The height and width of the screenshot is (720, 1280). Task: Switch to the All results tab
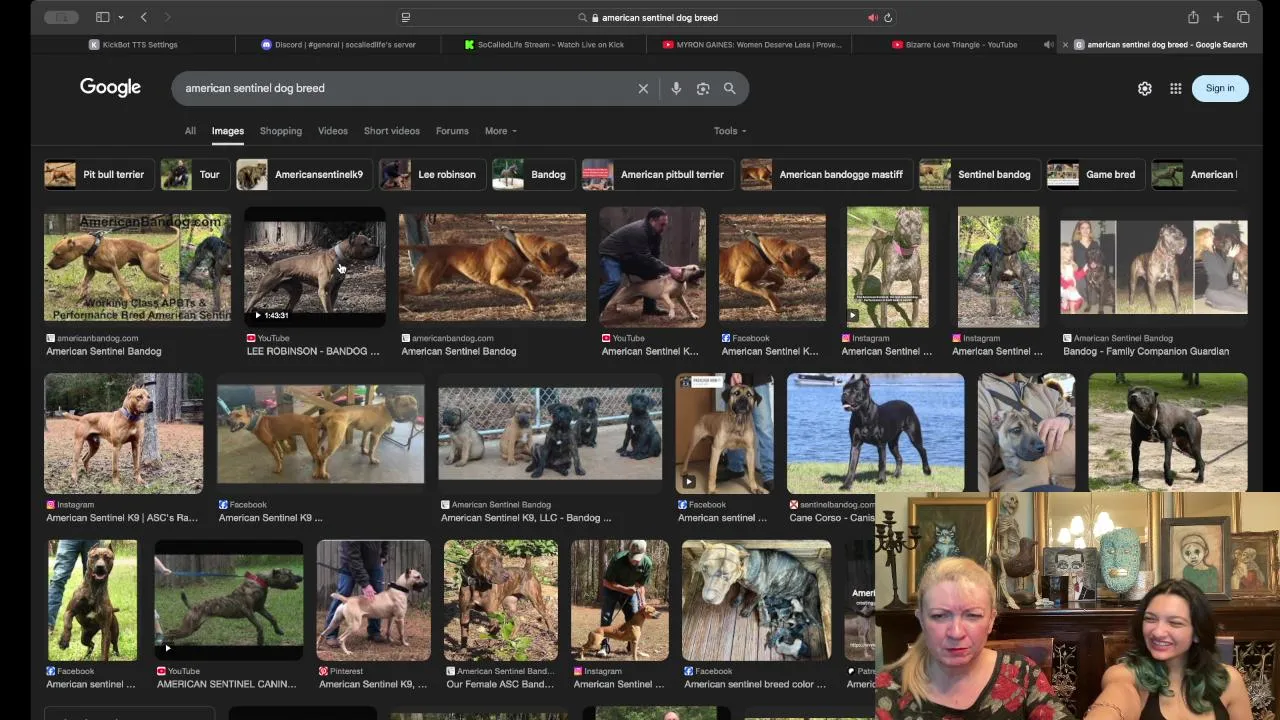190,131
